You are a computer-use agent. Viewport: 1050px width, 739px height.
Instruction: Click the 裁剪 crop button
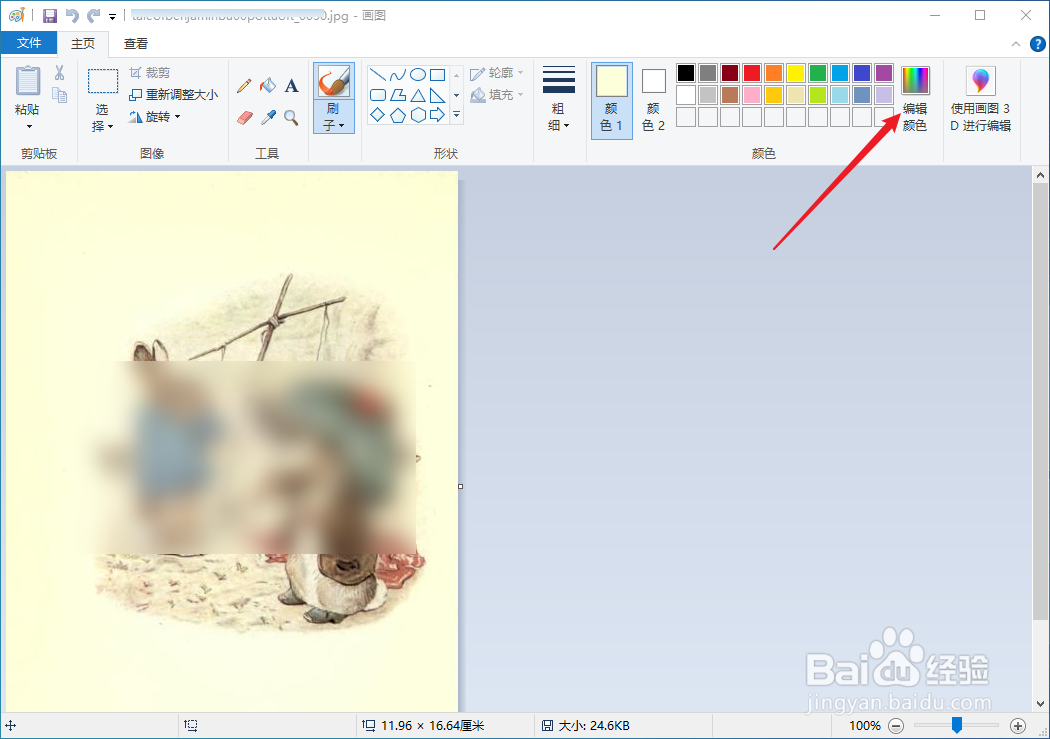[150, 72]
